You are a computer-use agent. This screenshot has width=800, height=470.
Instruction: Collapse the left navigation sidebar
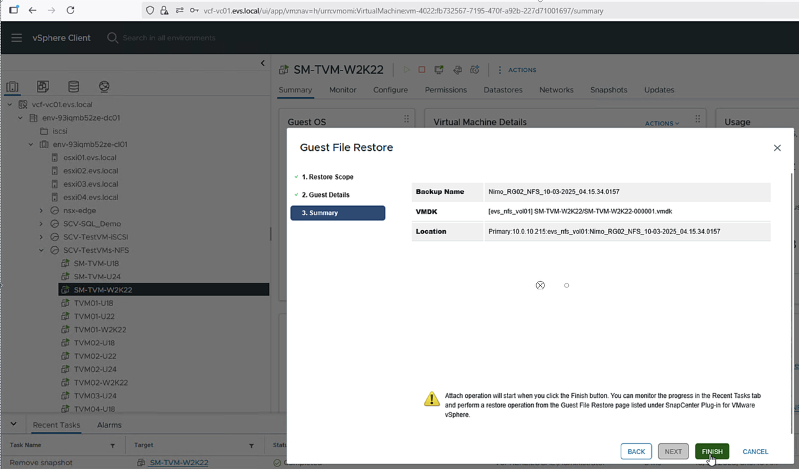click(263, 64)
